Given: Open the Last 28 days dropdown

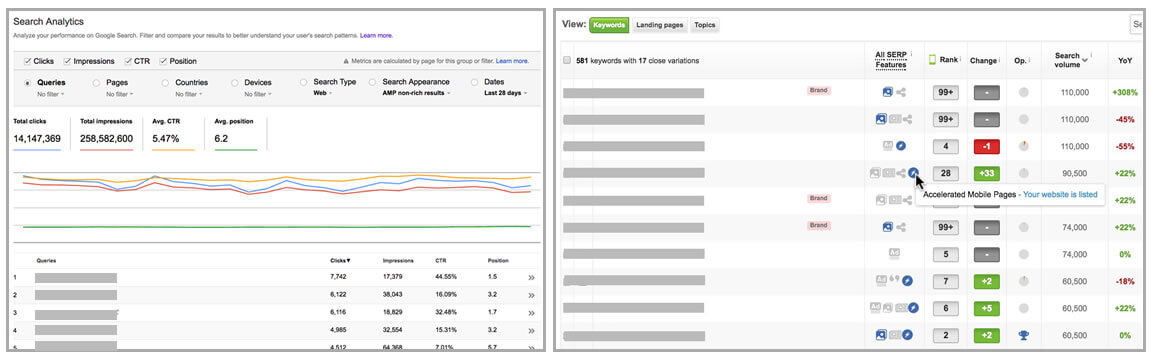Looking at the screenshot, I should click(506, 94).
